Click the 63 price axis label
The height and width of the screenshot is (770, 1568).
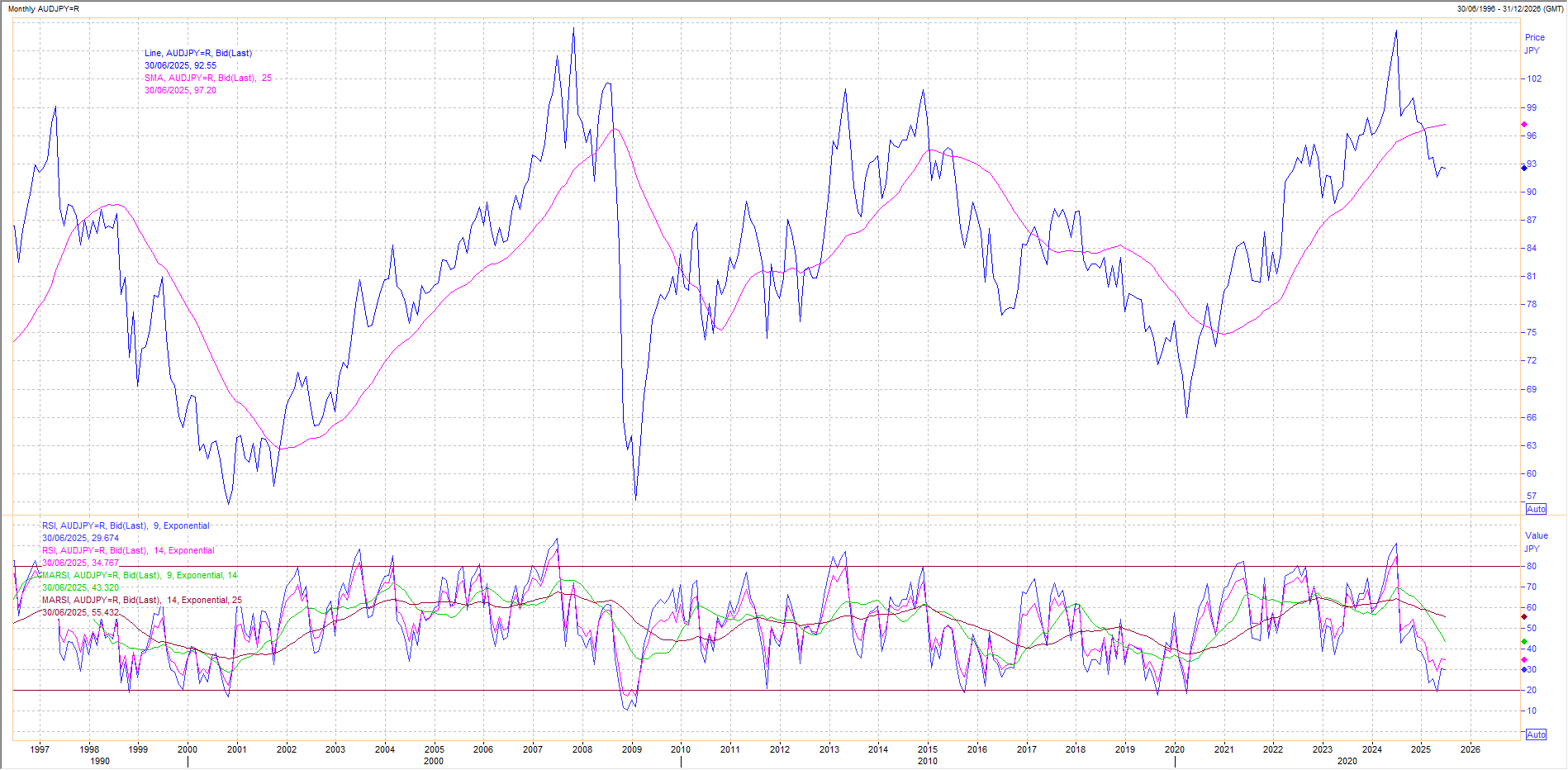coord(1532,445)
